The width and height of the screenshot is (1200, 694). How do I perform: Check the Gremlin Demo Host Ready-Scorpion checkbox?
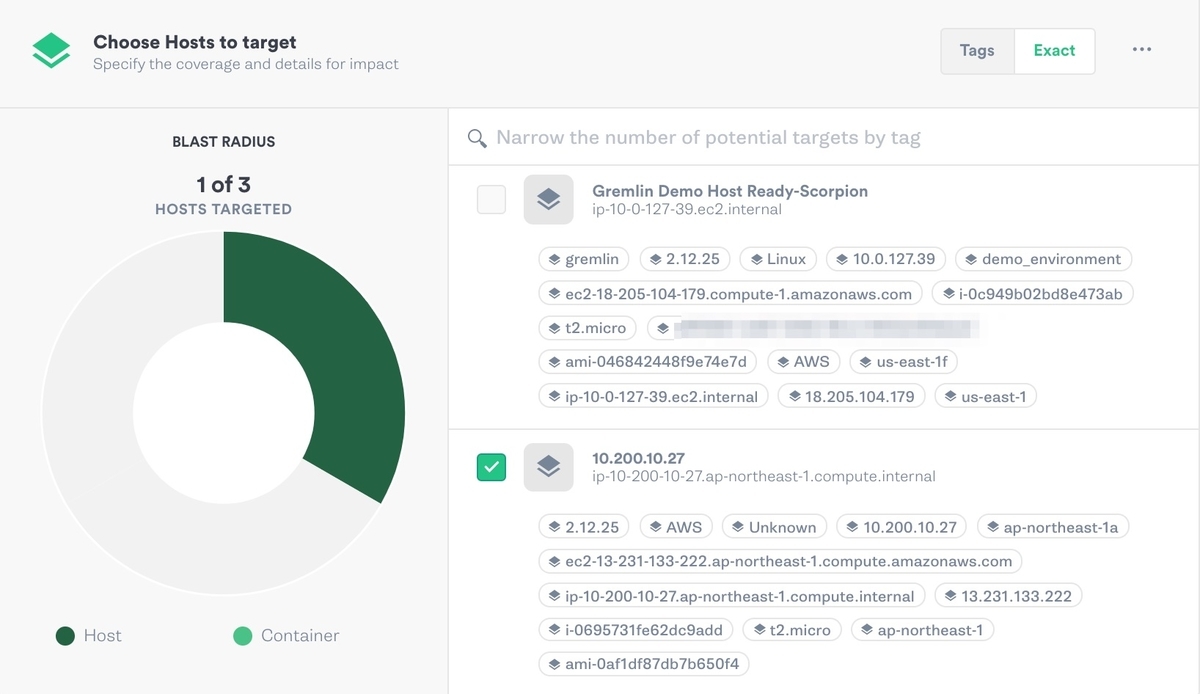[x=491, y=199]
